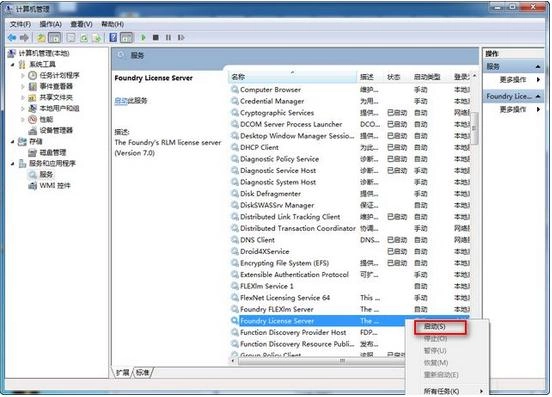
Task: Open the 帮助(H) menu
Action: coord(112,24)
